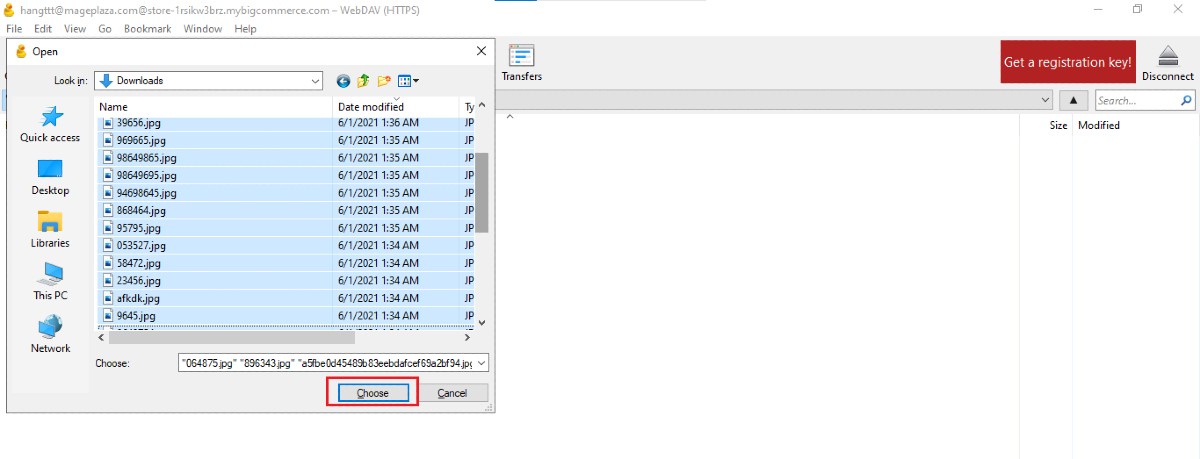Click Get a registration key button
The width and height of the screenshot is (1200, 459).
point(1067,62)
